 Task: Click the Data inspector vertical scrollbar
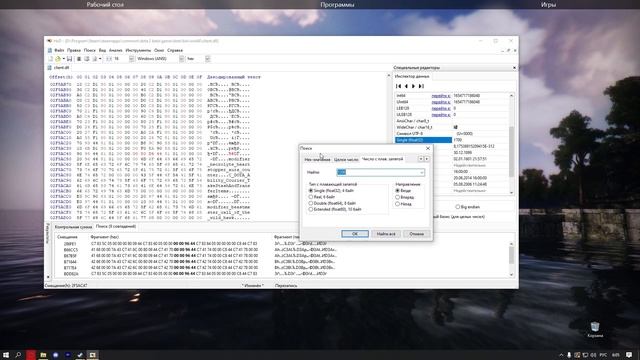pos(511,144)
